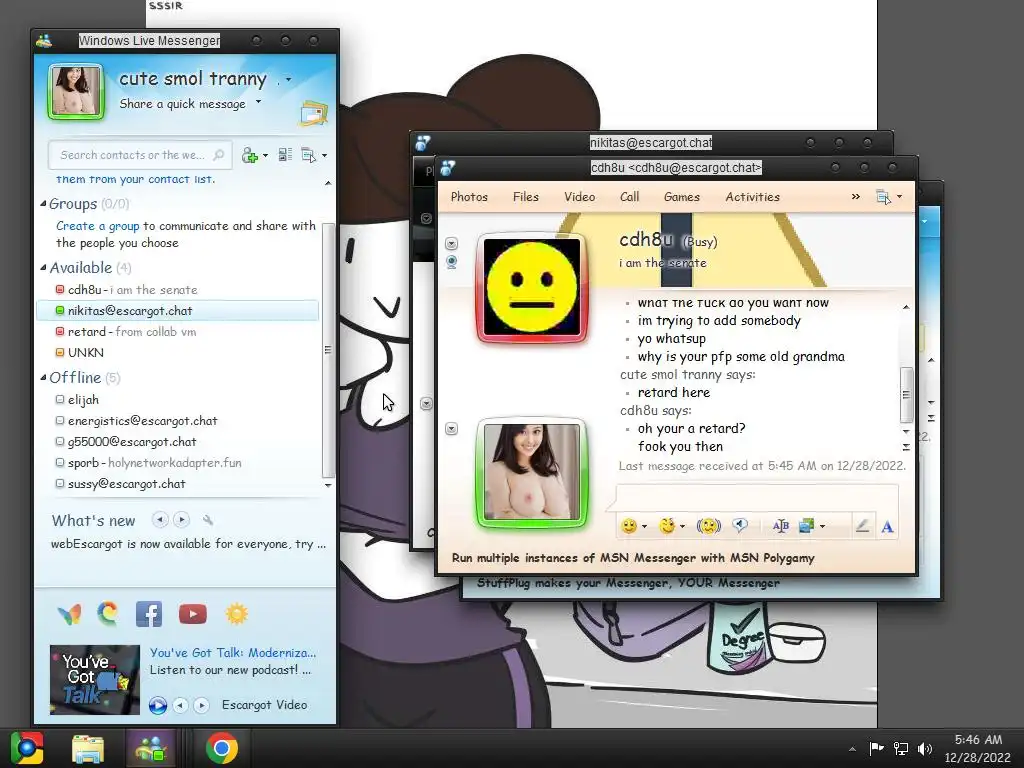Switch to handwriting input mode

[862, 526]
